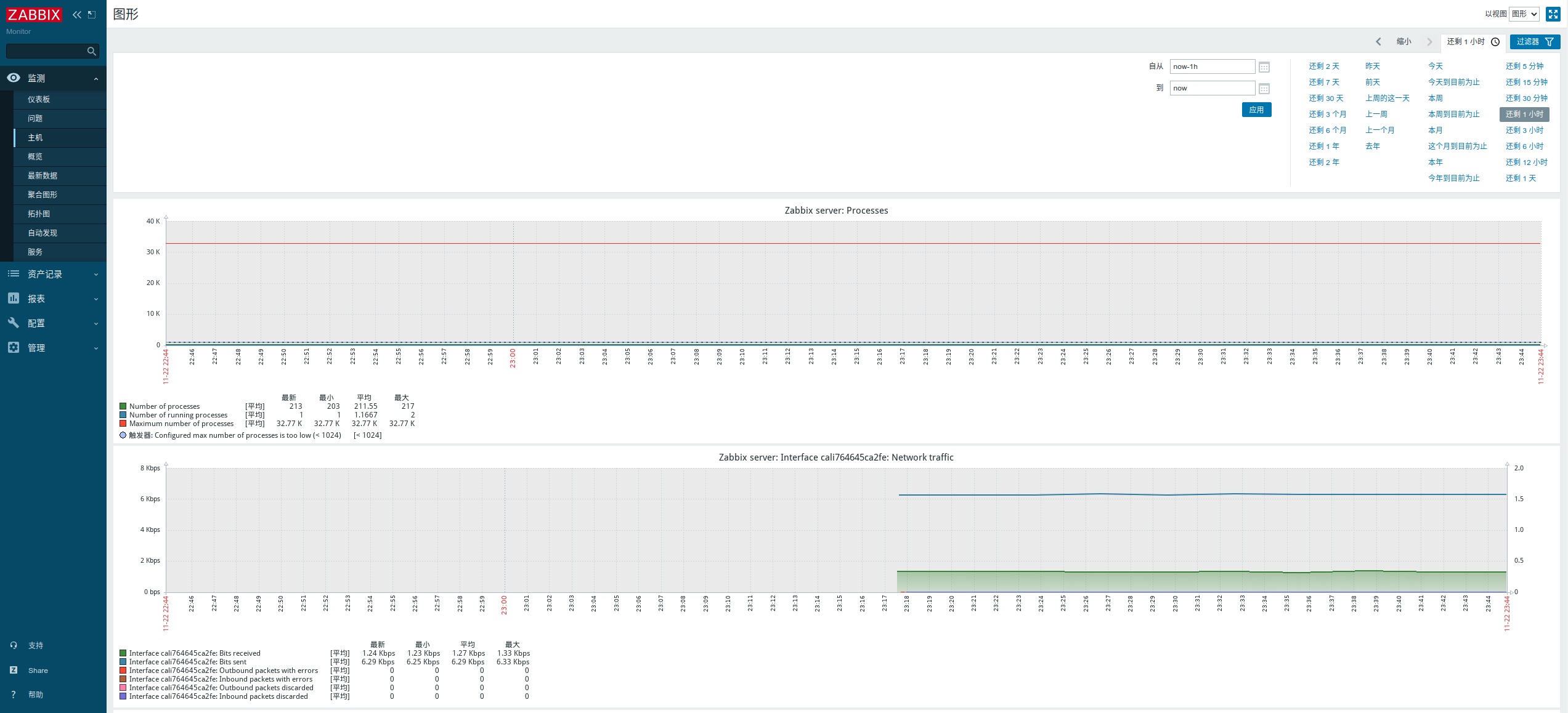Enter fullscreen kiosk mode icon

pos(1553,14)
